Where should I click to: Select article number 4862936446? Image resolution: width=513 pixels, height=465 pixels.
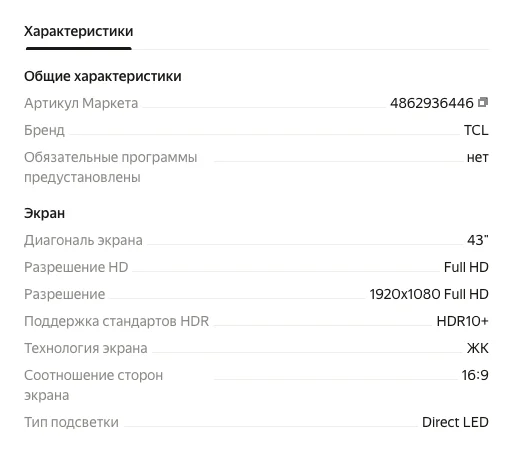(432, 103)
